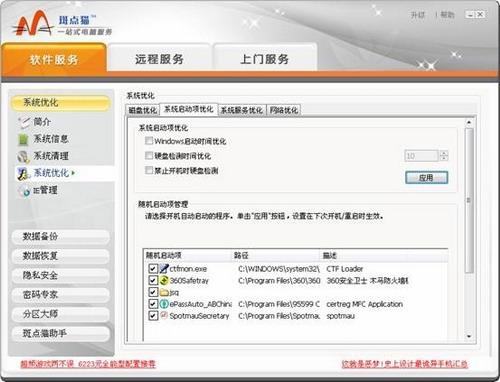Screen dimensions: 500x382
Task: Uncheck SpotmauSecretary startup item
Action: [153, 316]
